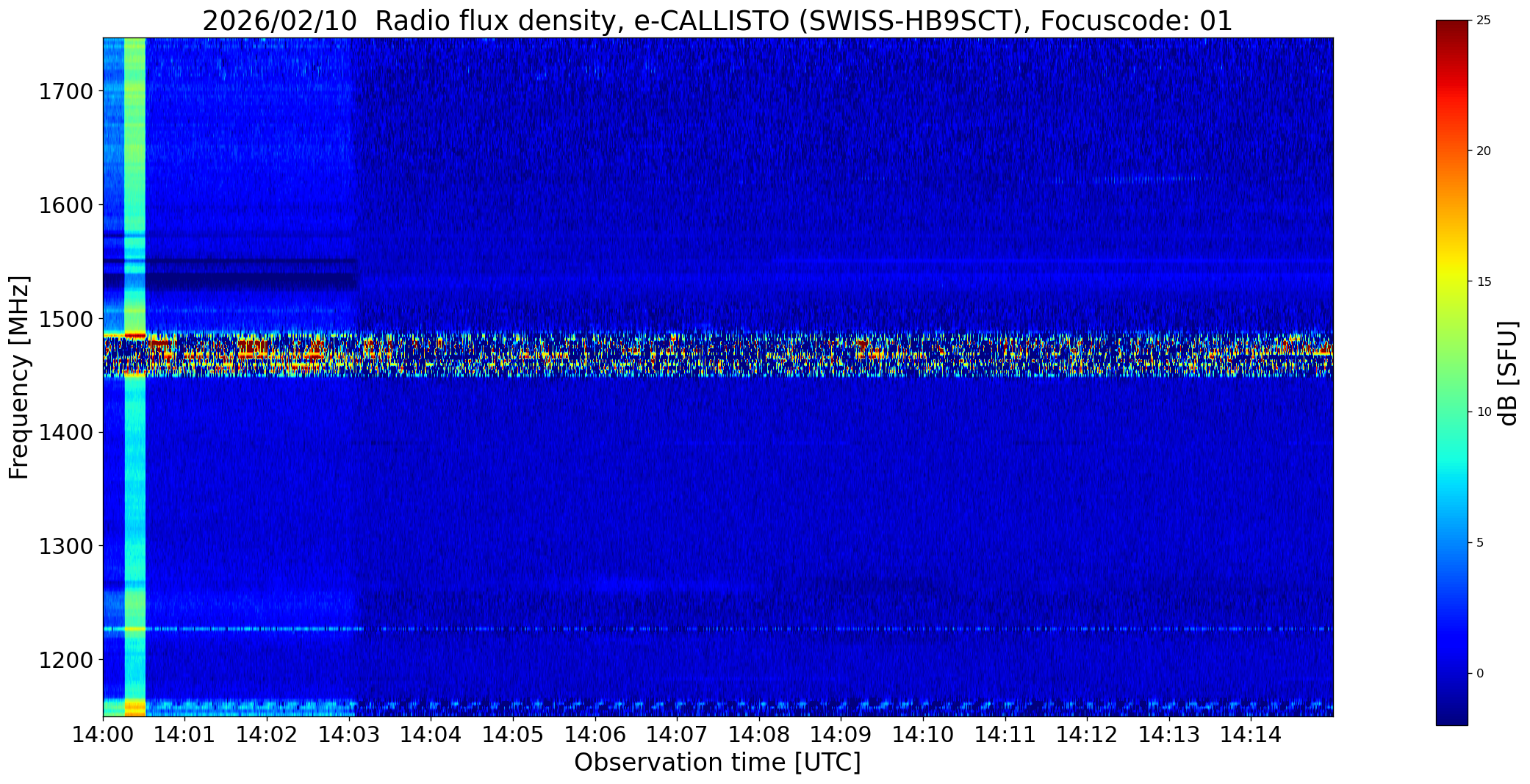Screen dimensions: 1530x784
Task: Click the 1600 frequency tick label
Action: pyautogui.click(x=65, y=205)
